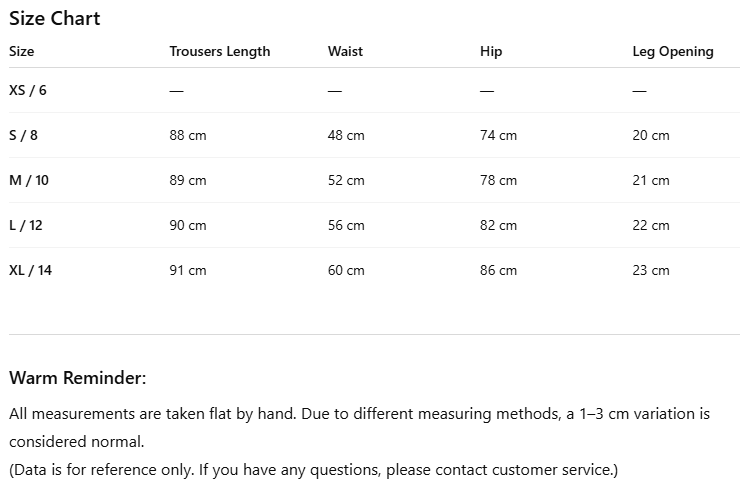The height and width of the screenshot is (501, 740).
Task: Select the XL / 14 size row label
Action: point(30,270)
